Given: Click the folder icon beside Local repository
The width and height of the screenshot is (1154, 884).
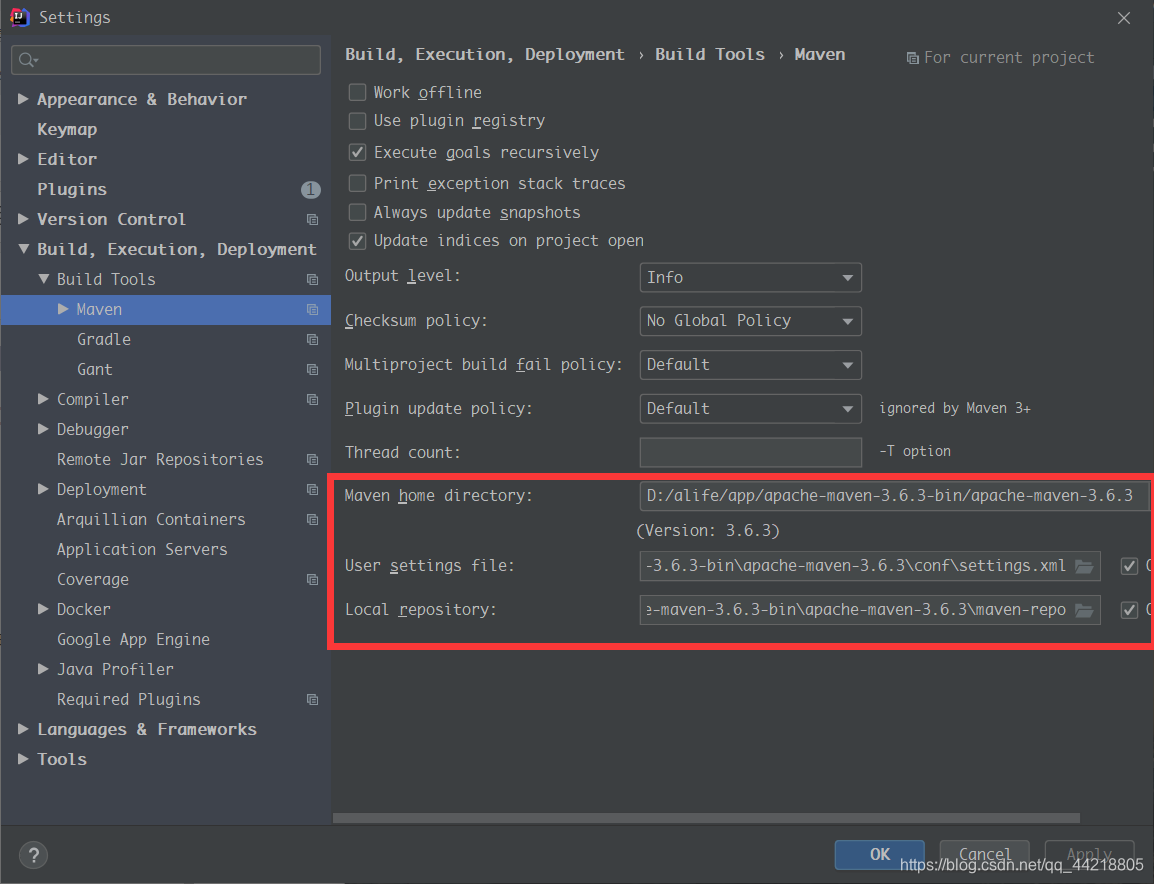Looking at the screenshot, I should pos(1086,610).
